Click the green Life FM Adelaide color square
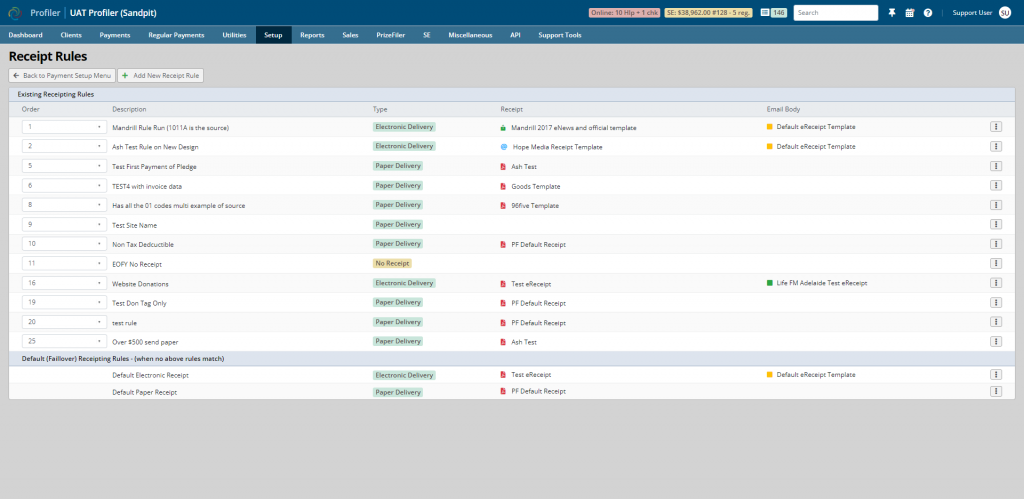Screen dimensions: 1024x499 769,283
